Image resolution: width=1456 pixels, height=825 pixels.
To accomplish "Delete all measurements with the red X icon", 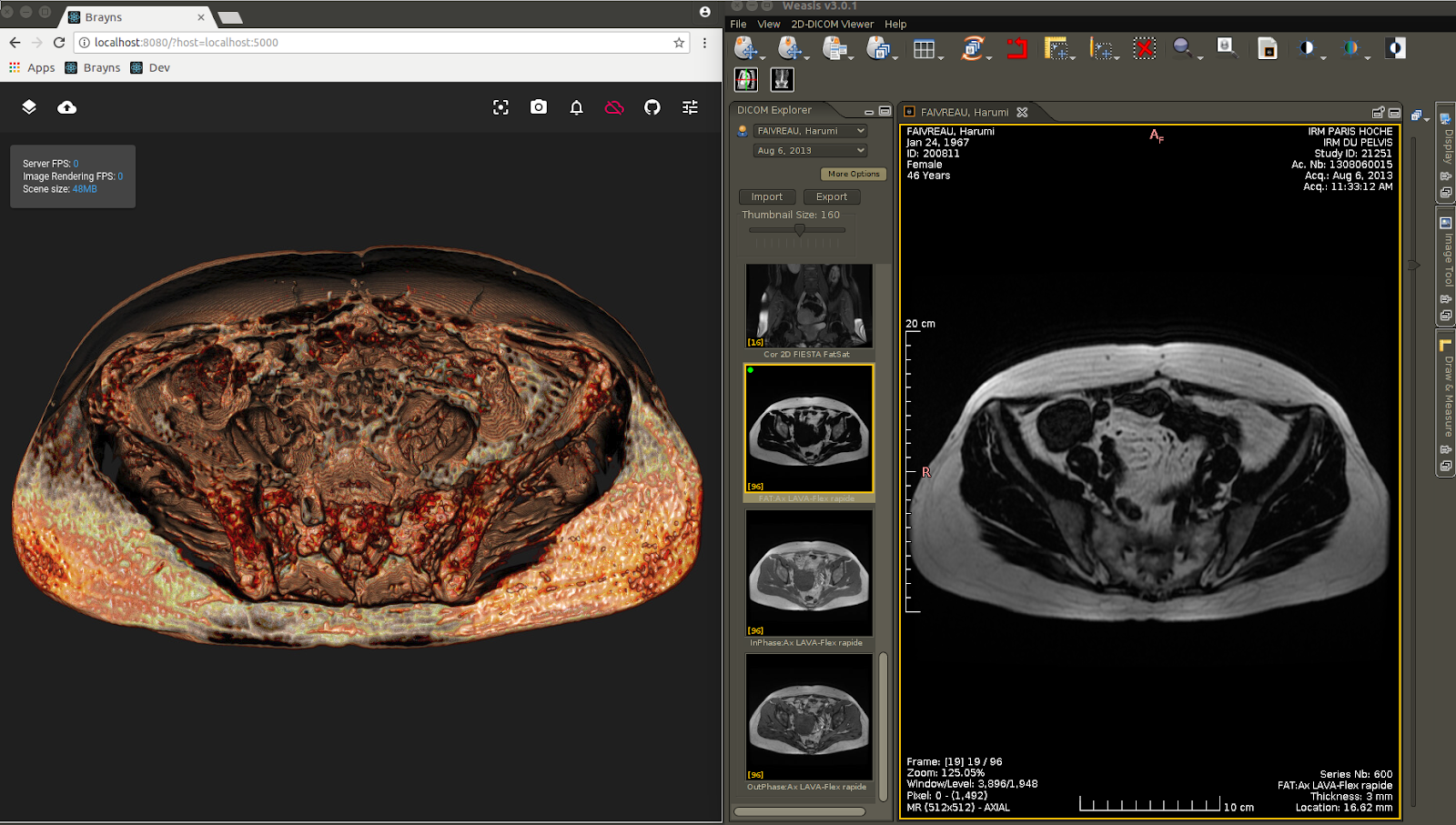I will [x=1144, y=48].
